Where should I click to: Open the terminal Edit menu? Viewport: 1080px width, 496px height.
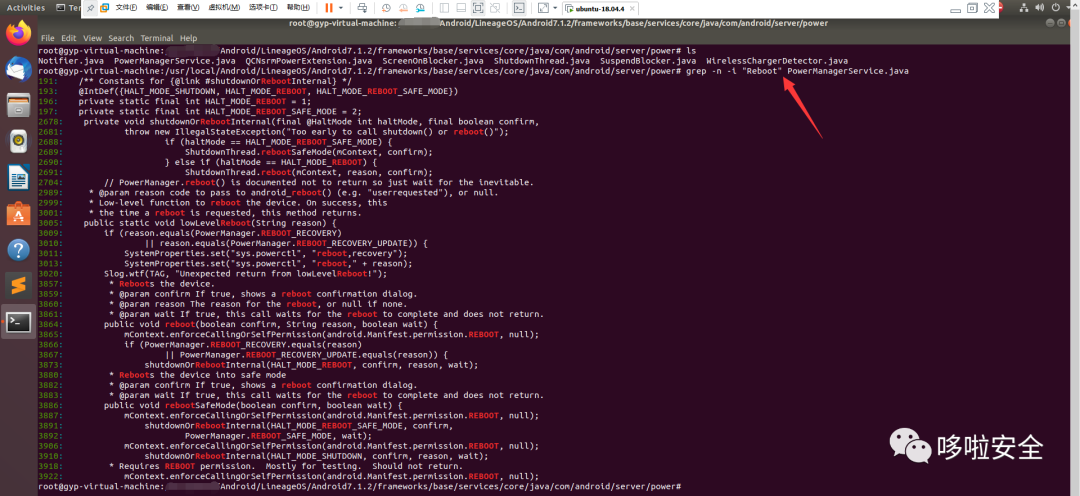tap(69, 39)
